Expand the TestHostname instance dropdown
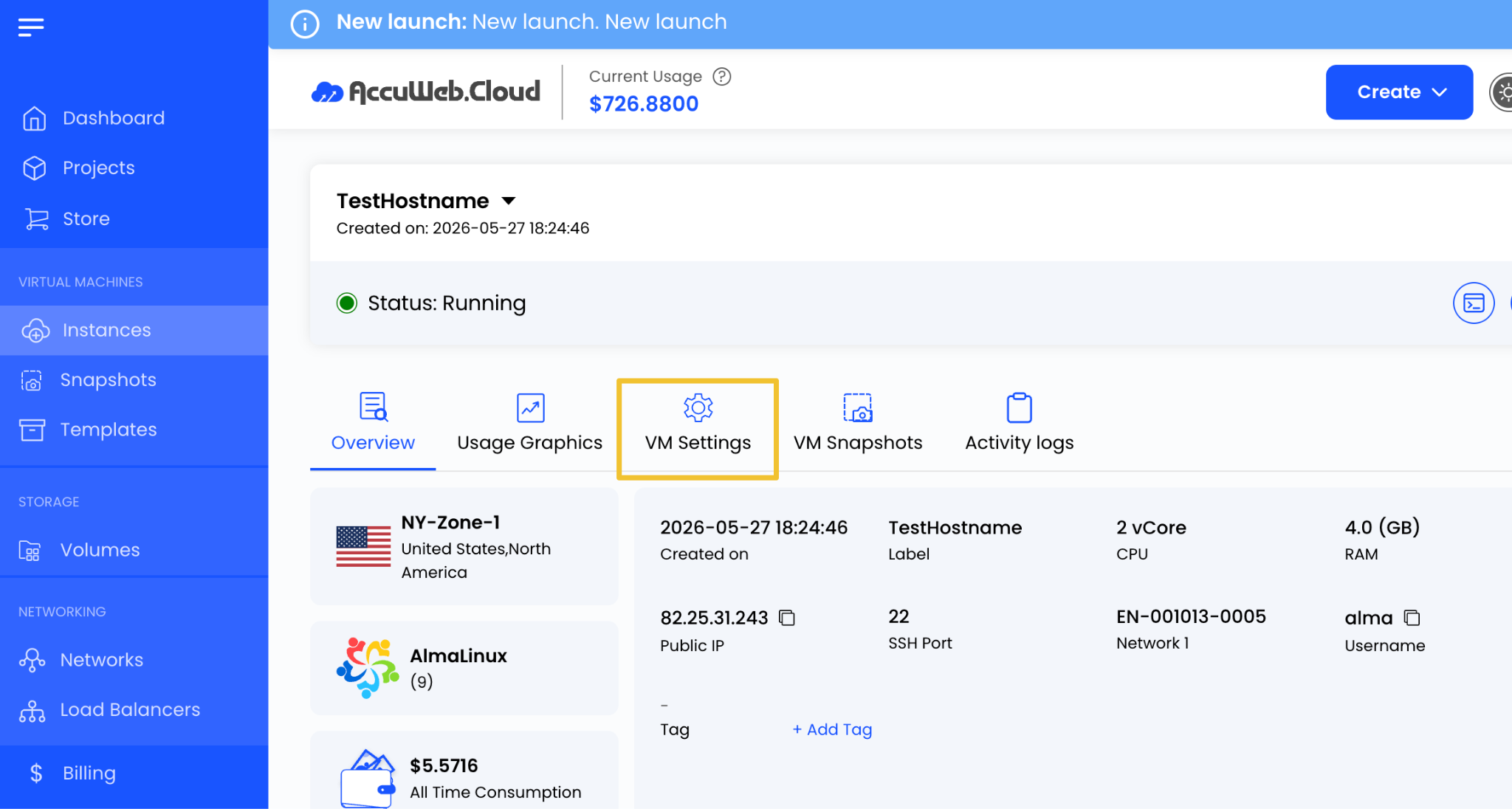 [x=509, y=201]
